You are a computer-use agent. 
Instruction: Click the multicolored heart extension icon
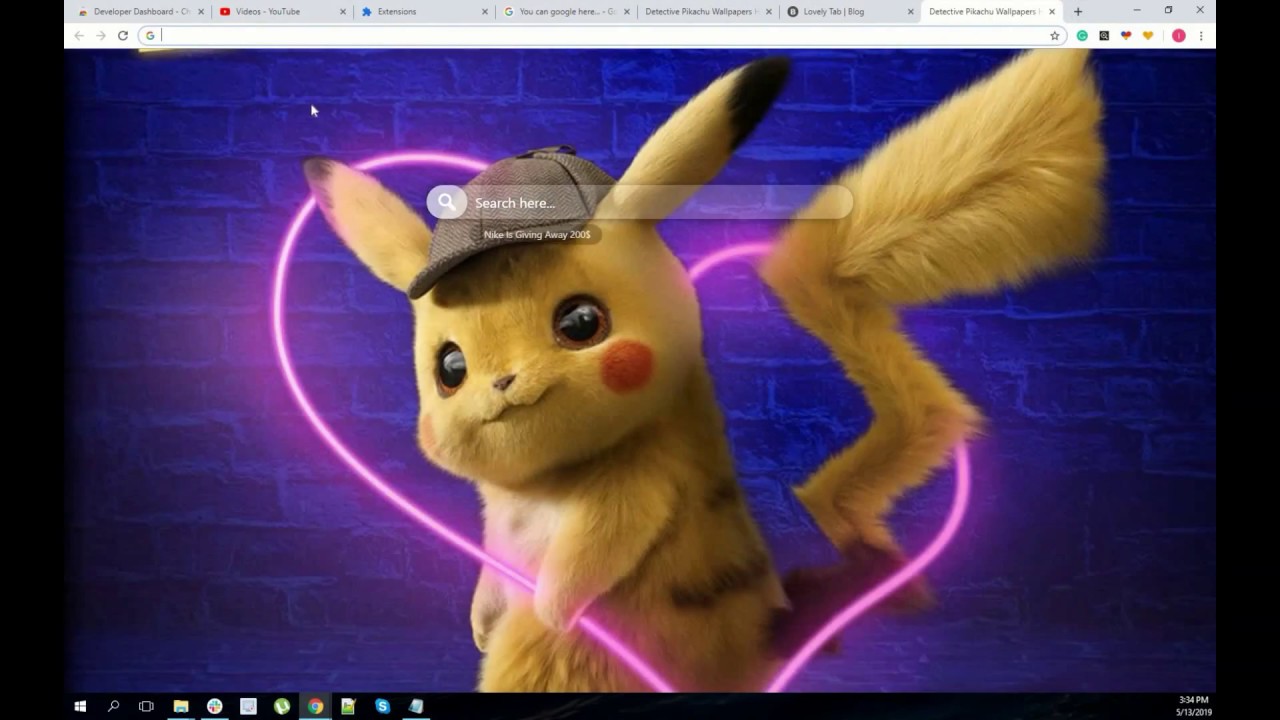click(1126, 35)
